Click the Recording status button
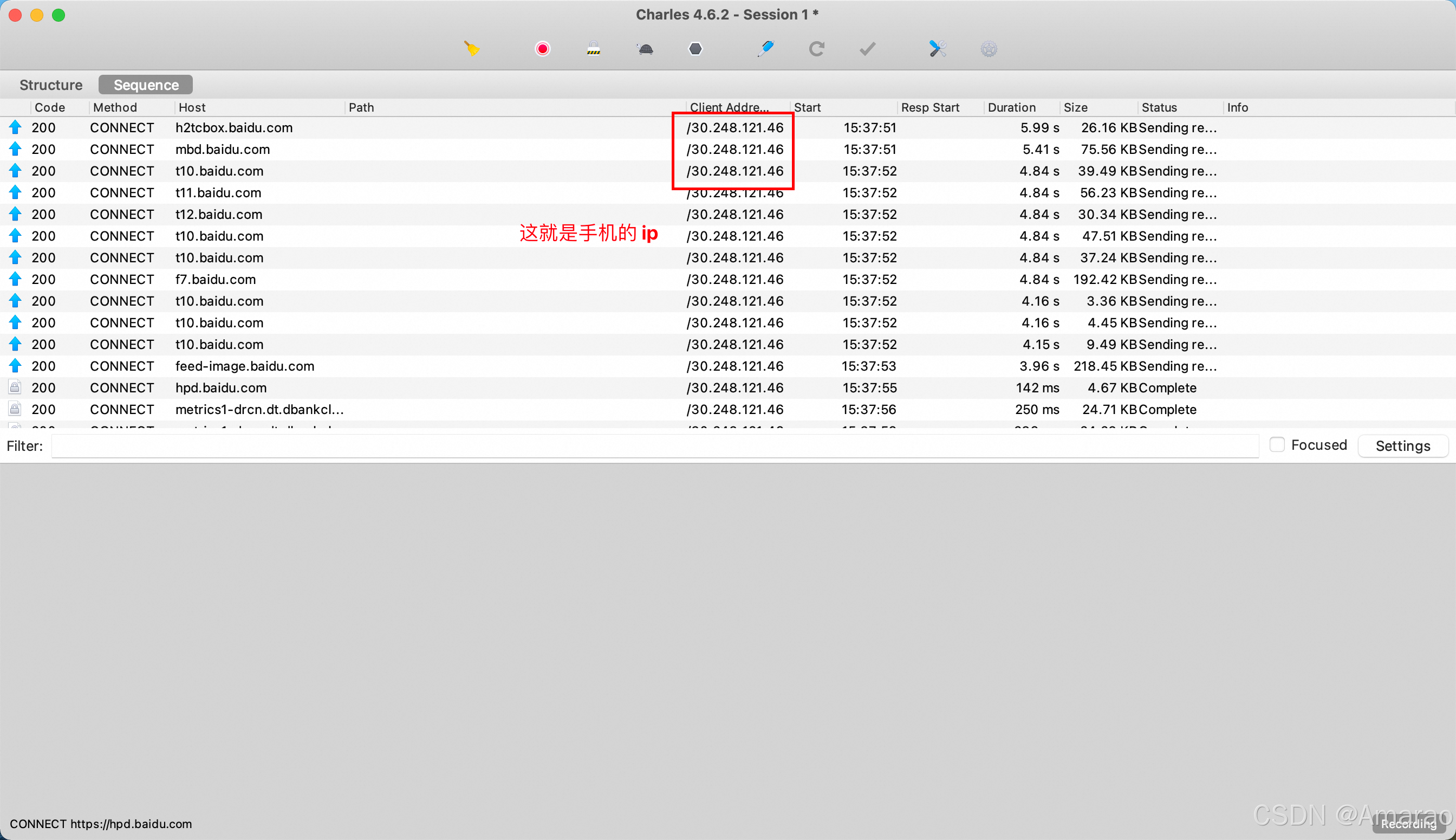1456x840 pixels. 1408,824
